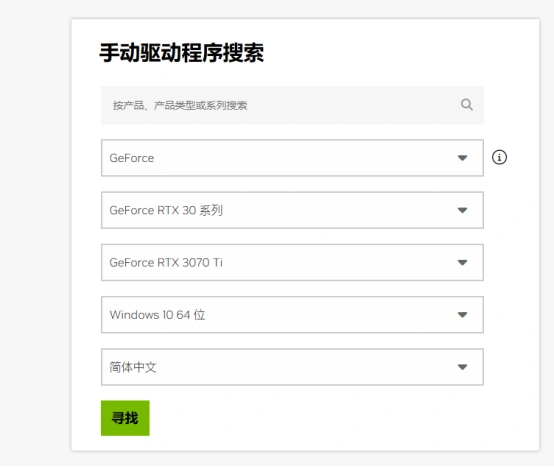The height and width of the screenshot is (467, 554).
Task: Click the green 寻找 button
Action: pos(125,418)
